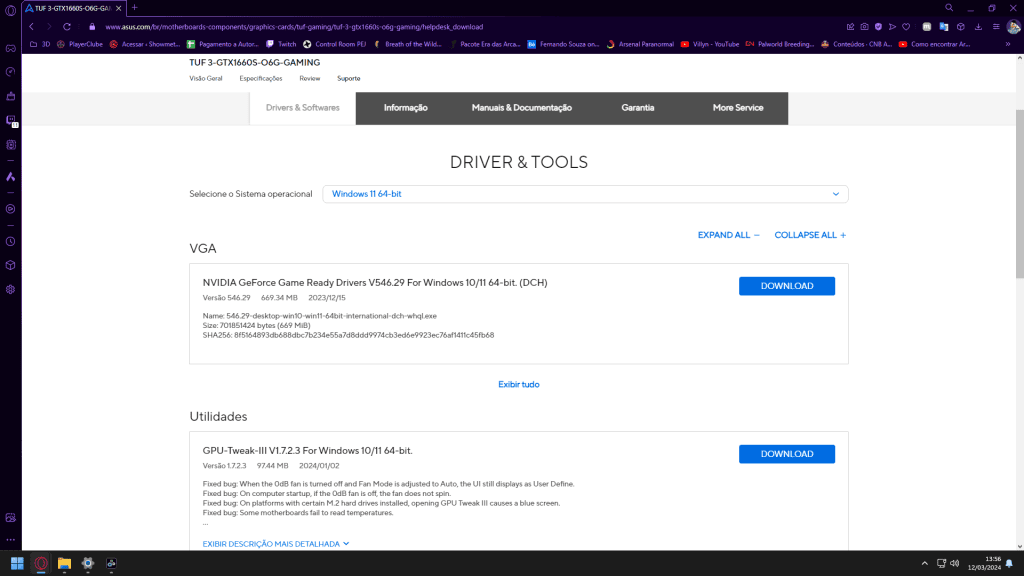Click the padlock site info icon
This screenshot has height=576, width=1024.
92,27
